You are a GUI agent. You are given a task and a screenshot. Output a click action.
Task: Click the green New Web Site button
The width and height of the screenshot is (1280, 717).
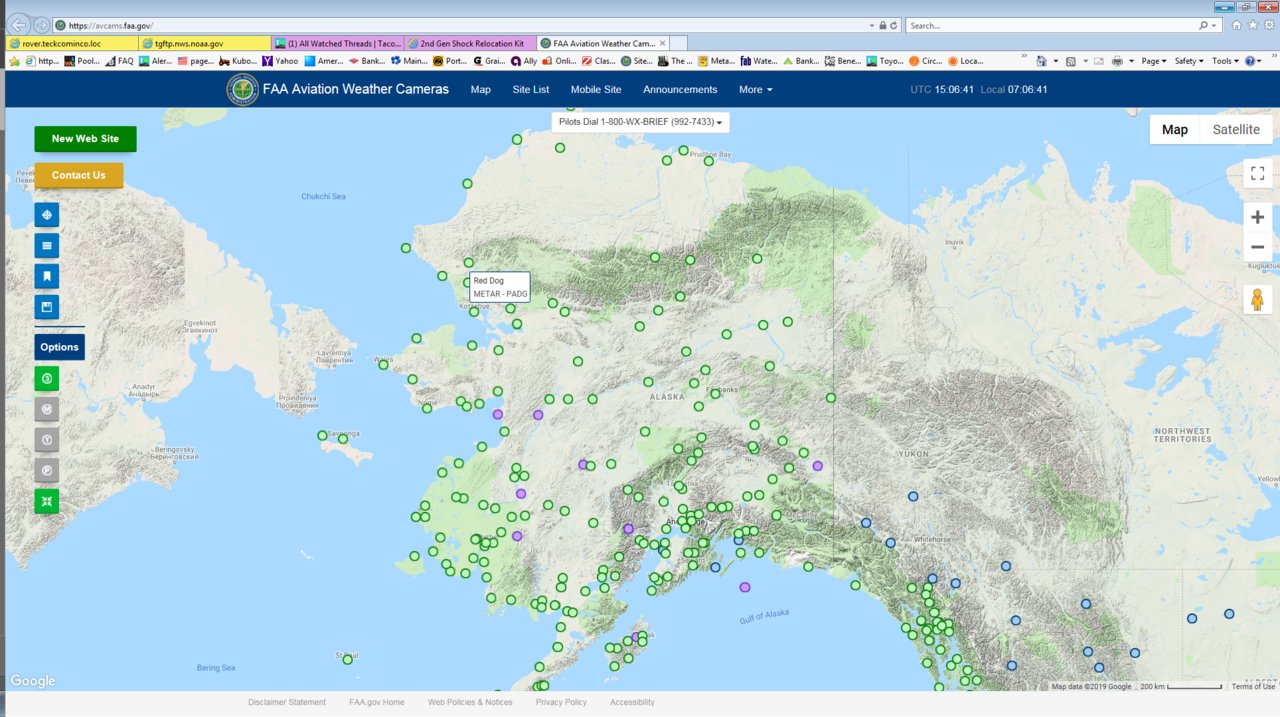[85, 139]
